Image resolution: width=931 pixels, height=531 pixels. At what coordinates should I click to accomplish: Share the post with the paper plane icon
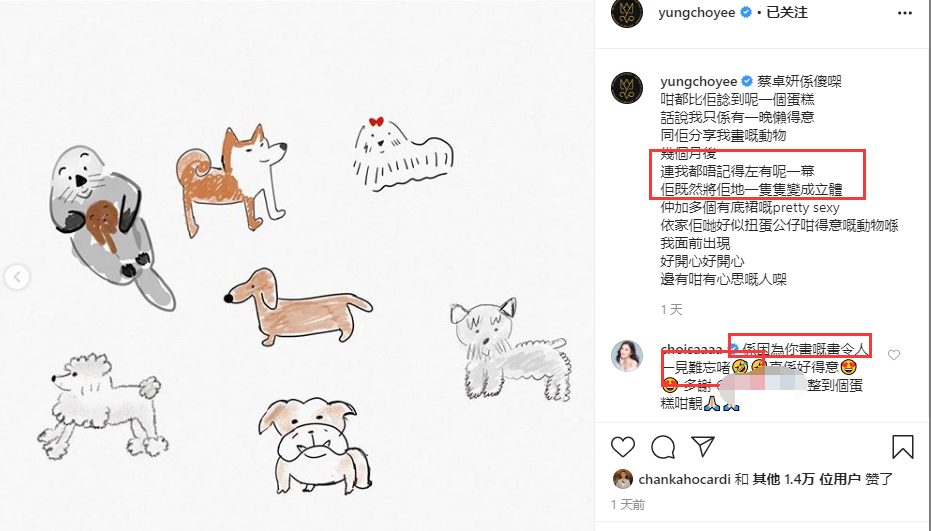point(702,447)
